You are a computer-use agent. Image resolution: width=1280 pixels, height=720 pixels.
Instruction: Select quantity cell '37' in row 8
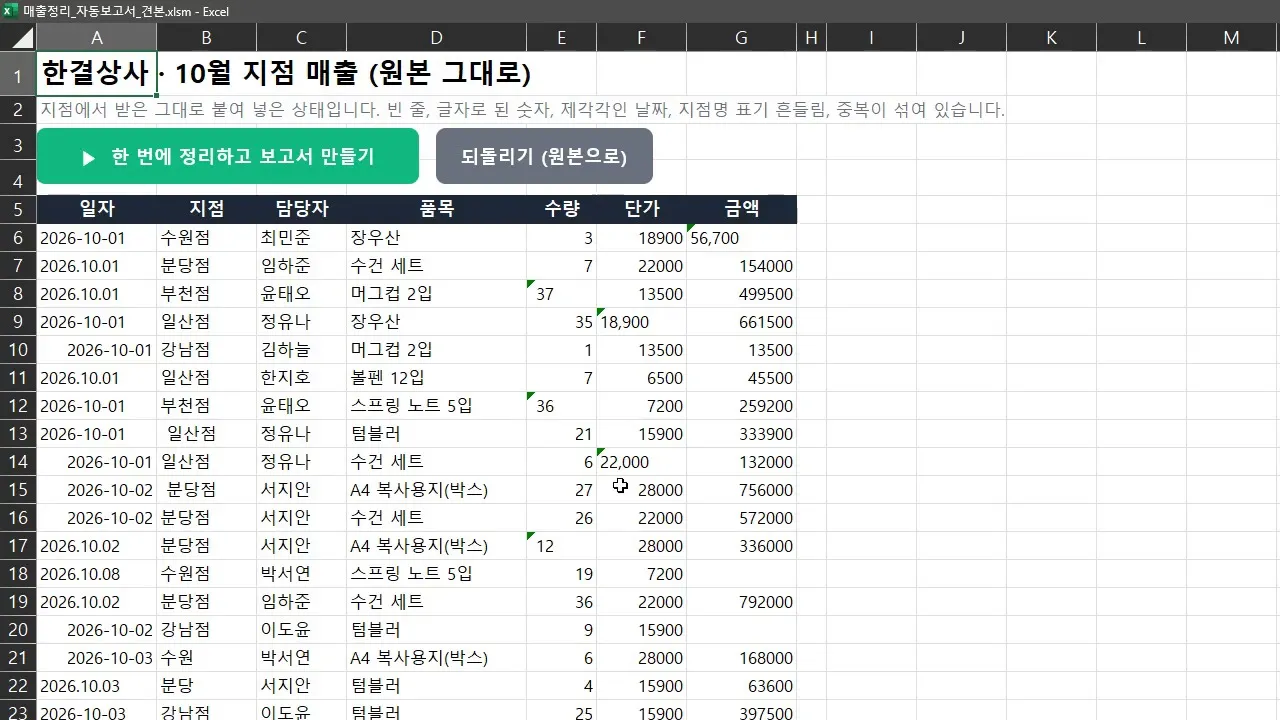(x=561, y=294)
